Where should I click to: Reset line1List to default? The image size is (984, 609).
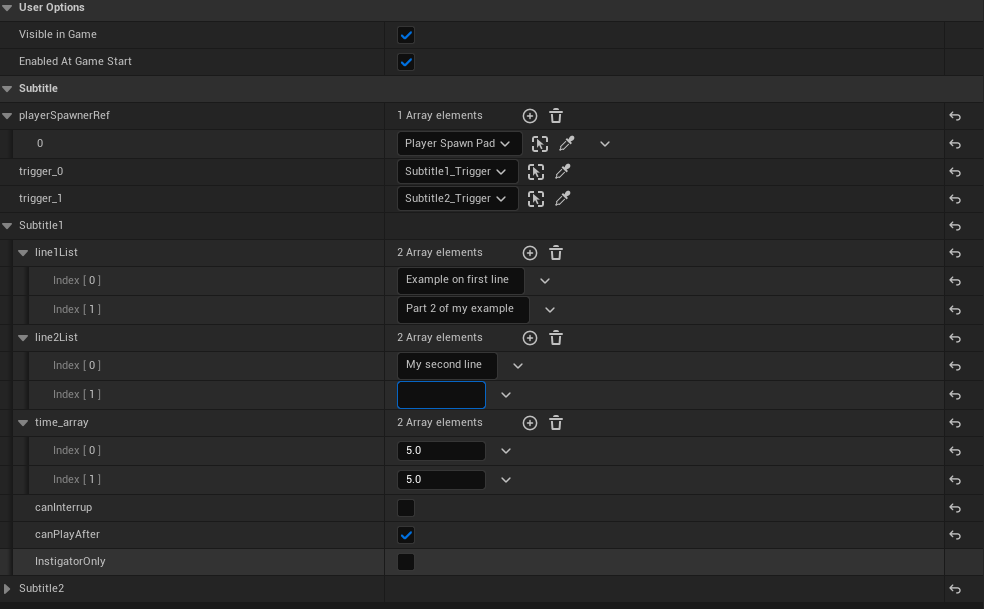[955, 253]
